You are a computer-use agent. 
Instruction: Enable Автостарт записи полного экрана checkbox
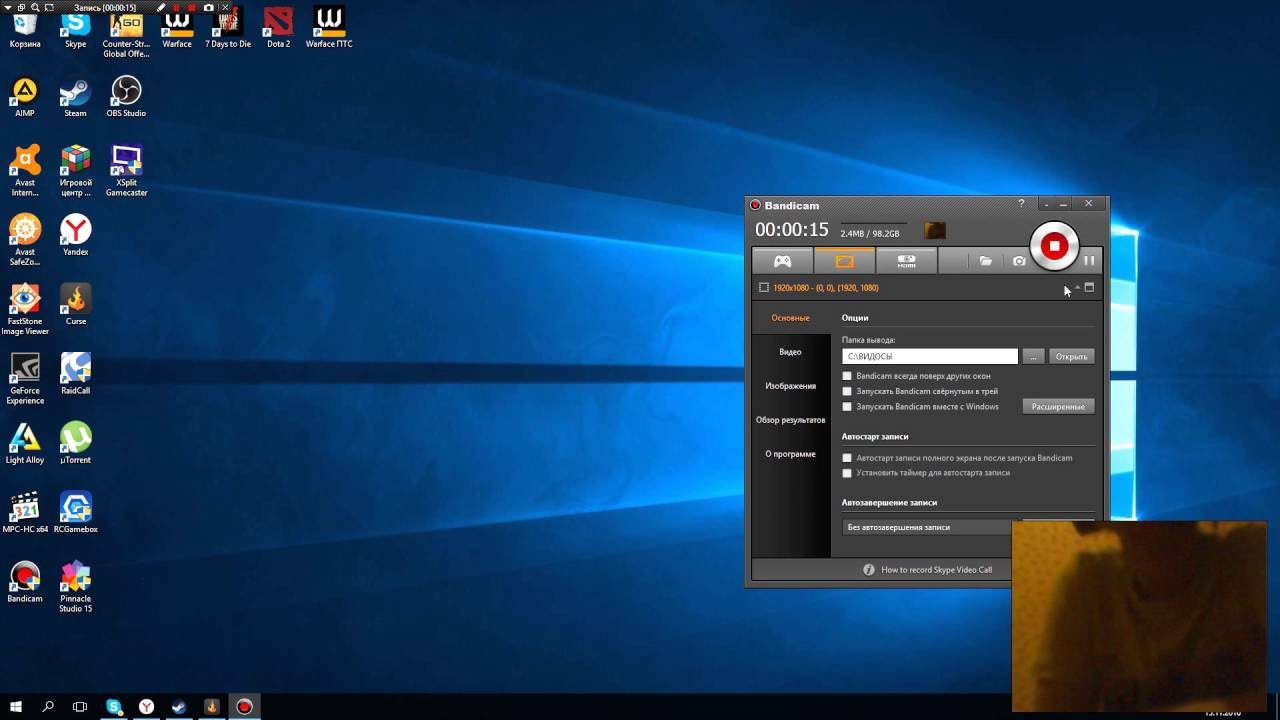click(x=847, y=458)
